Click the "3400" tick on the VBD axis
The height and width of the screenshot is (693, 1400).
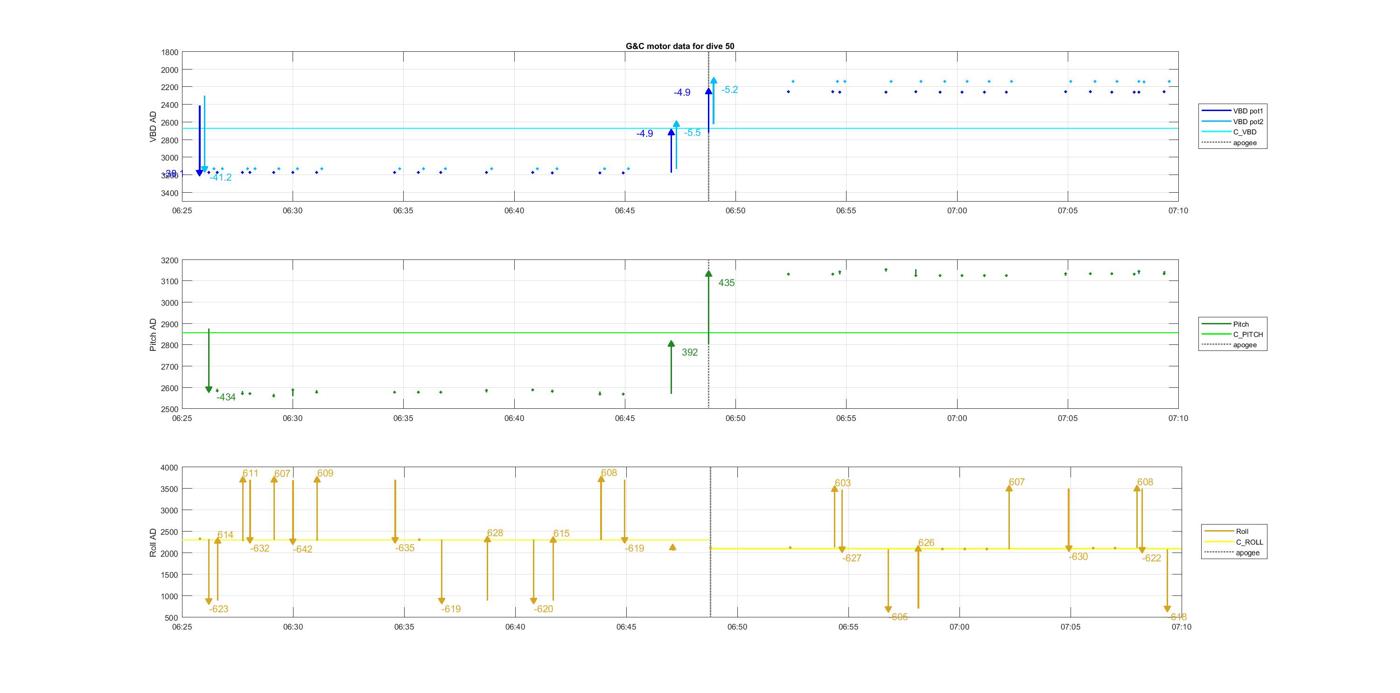pos(170,193)
